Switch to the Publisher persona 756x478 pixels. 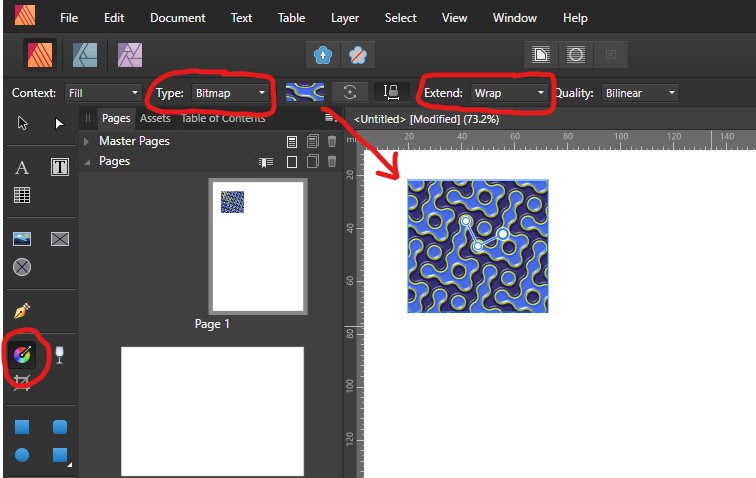click(x=40, y=55)
